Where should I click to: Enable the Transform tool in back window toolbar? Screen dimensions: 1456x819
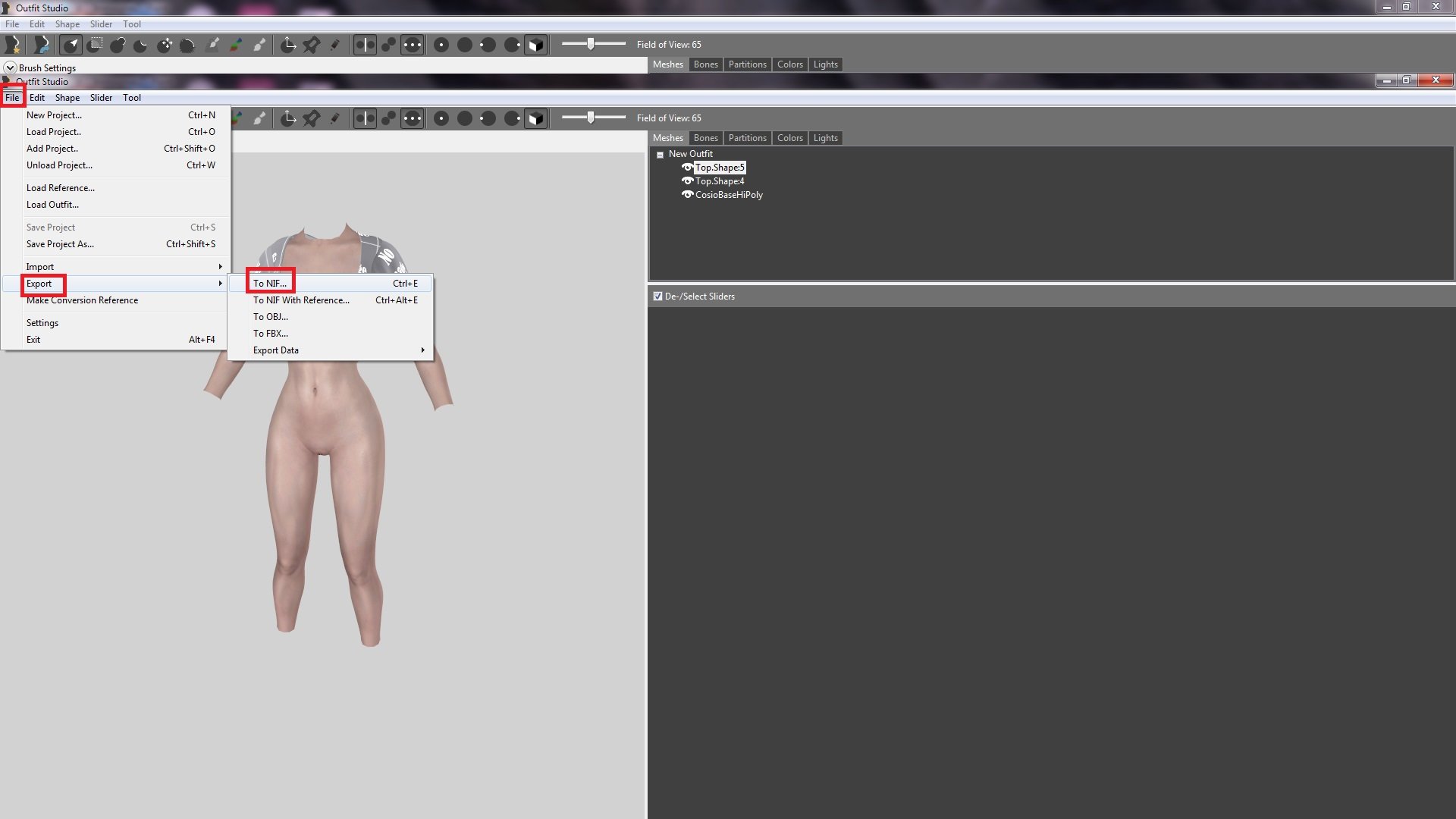[x=288, y=45]
